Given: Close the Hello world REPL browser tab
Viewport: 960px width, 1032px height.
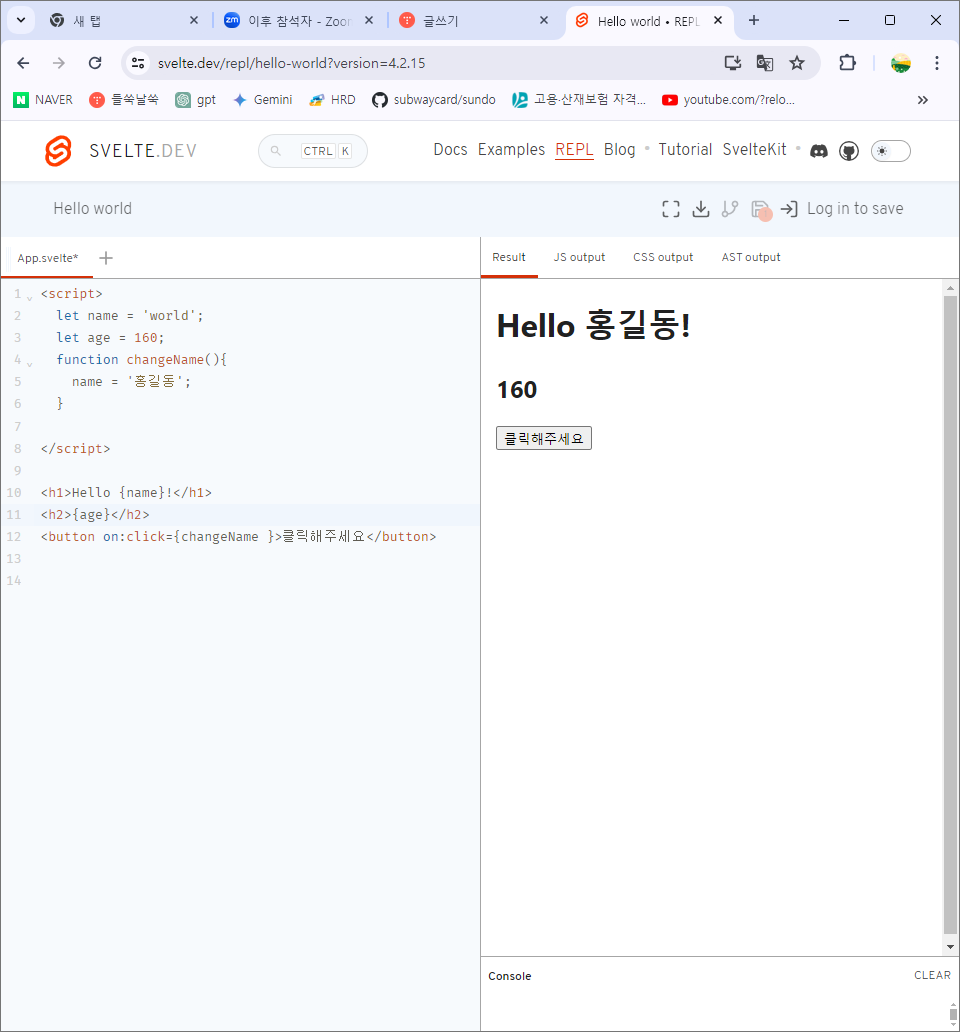Looking at the screenshot, I should (x=718, y=20).
